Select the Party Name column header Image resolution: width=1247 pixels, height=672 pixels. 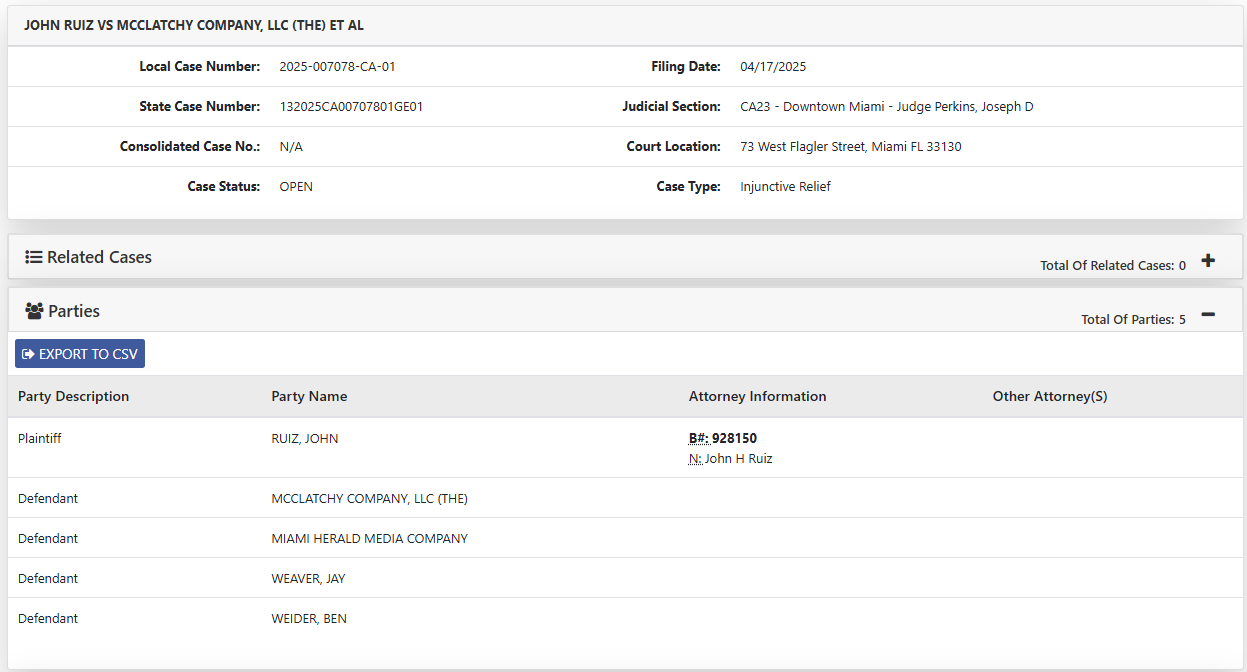click(x=309, y=396)
